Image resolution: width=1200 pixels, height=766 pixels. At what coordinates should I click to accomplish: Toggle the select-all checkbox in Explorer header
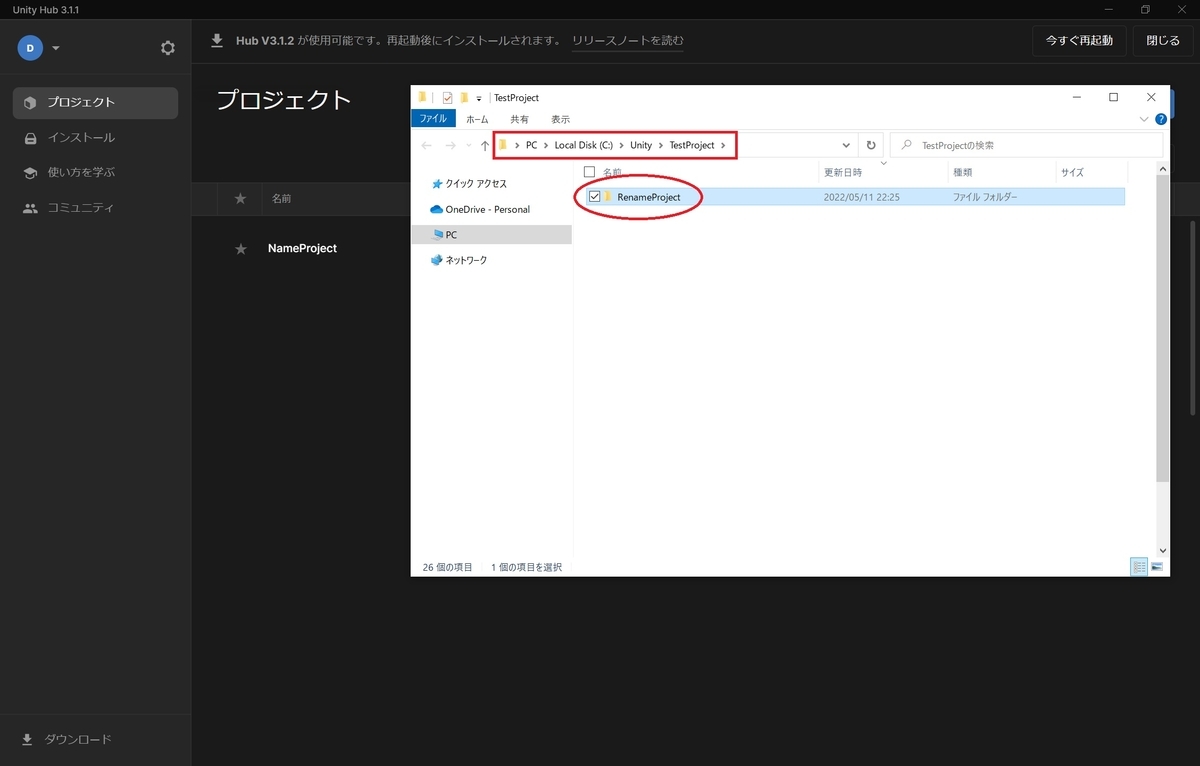[x=589, y=172]
